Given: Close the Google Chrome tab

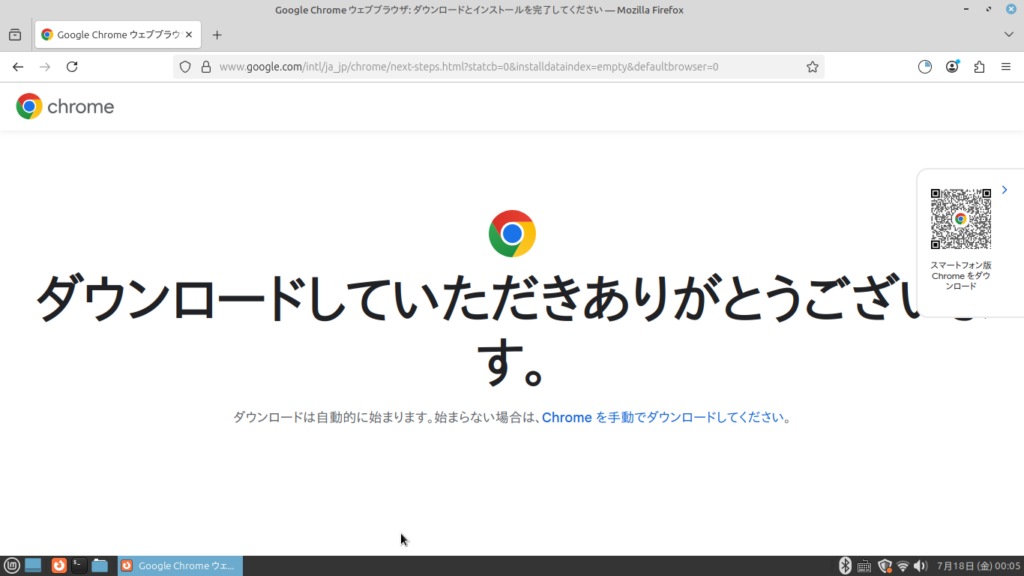Looking at the screenshot, I should [x=189, y=34].
